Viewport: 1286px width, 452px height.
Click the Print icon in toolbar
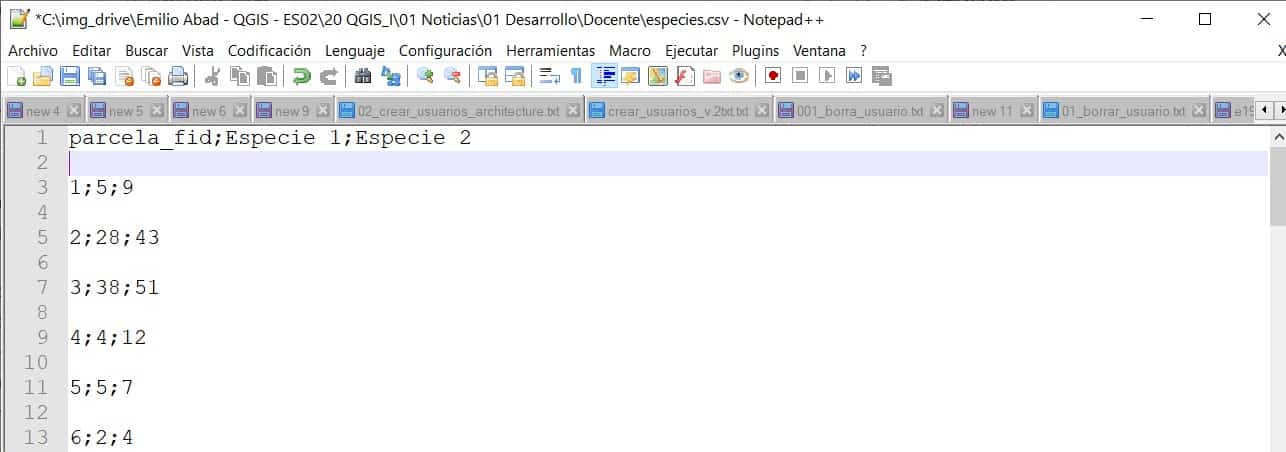click(177, 76)
